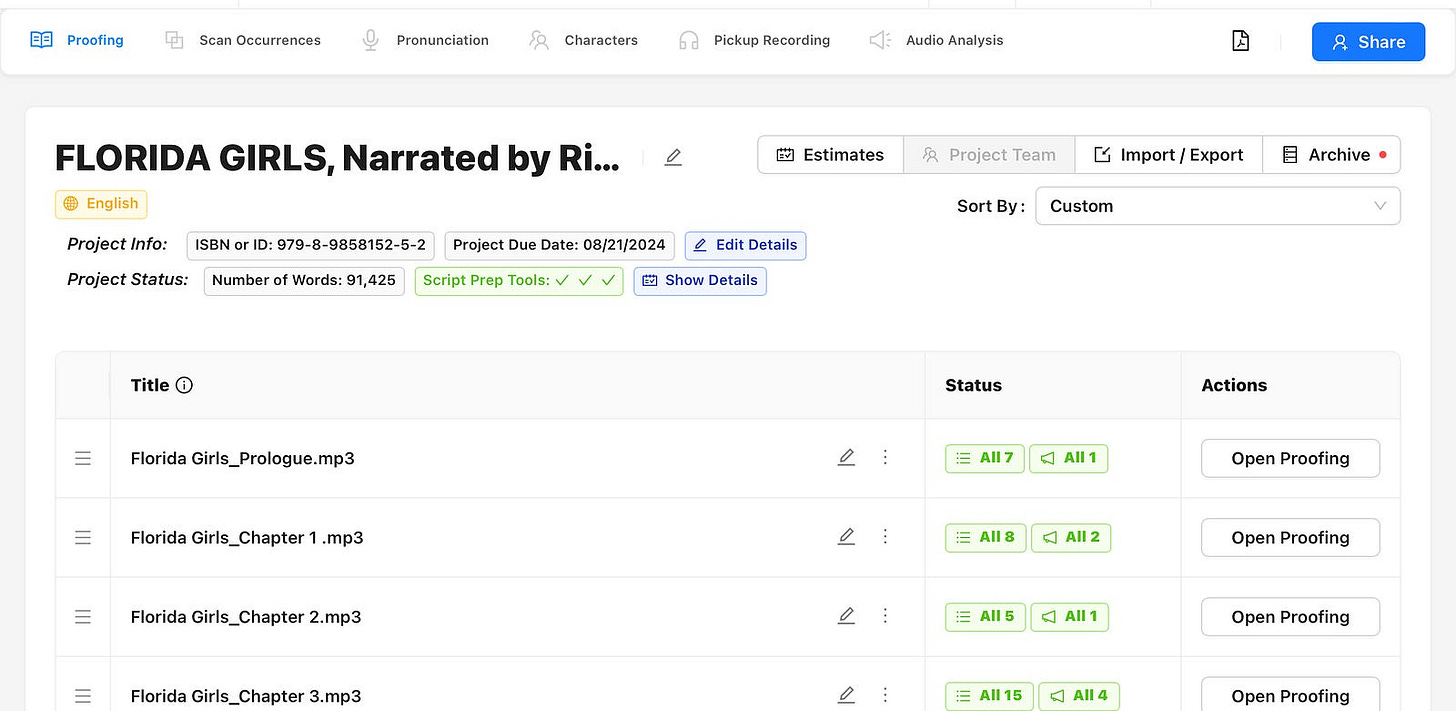Screen dimensions: 1456x711
Task: Open Proofing for Chapter 1
Action: (x=1290, y=537)
